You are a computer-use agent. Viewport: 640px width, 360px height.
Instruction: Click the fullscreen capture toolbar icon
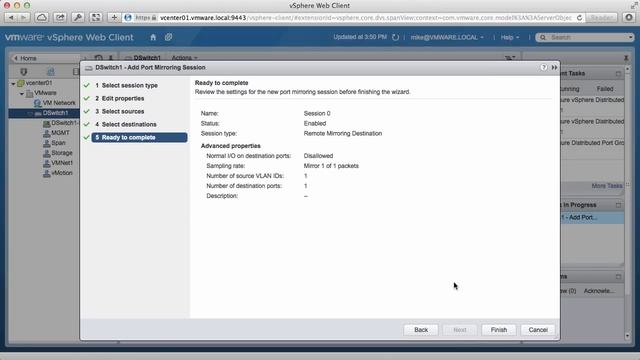96,18
